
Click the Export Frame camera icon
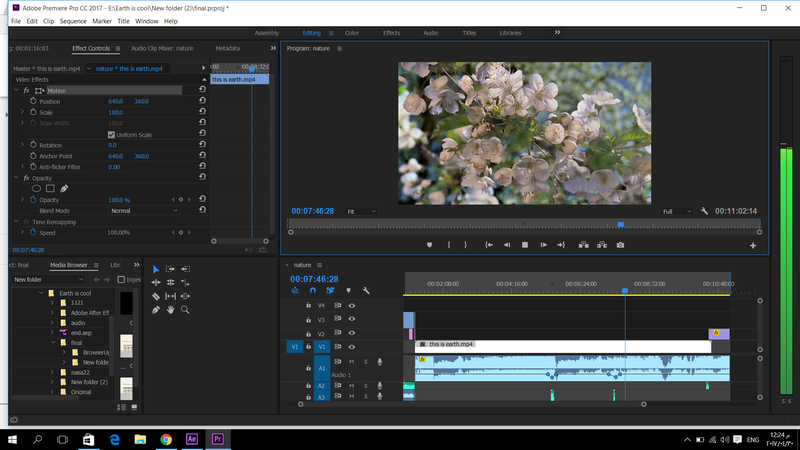coord(621,245)
